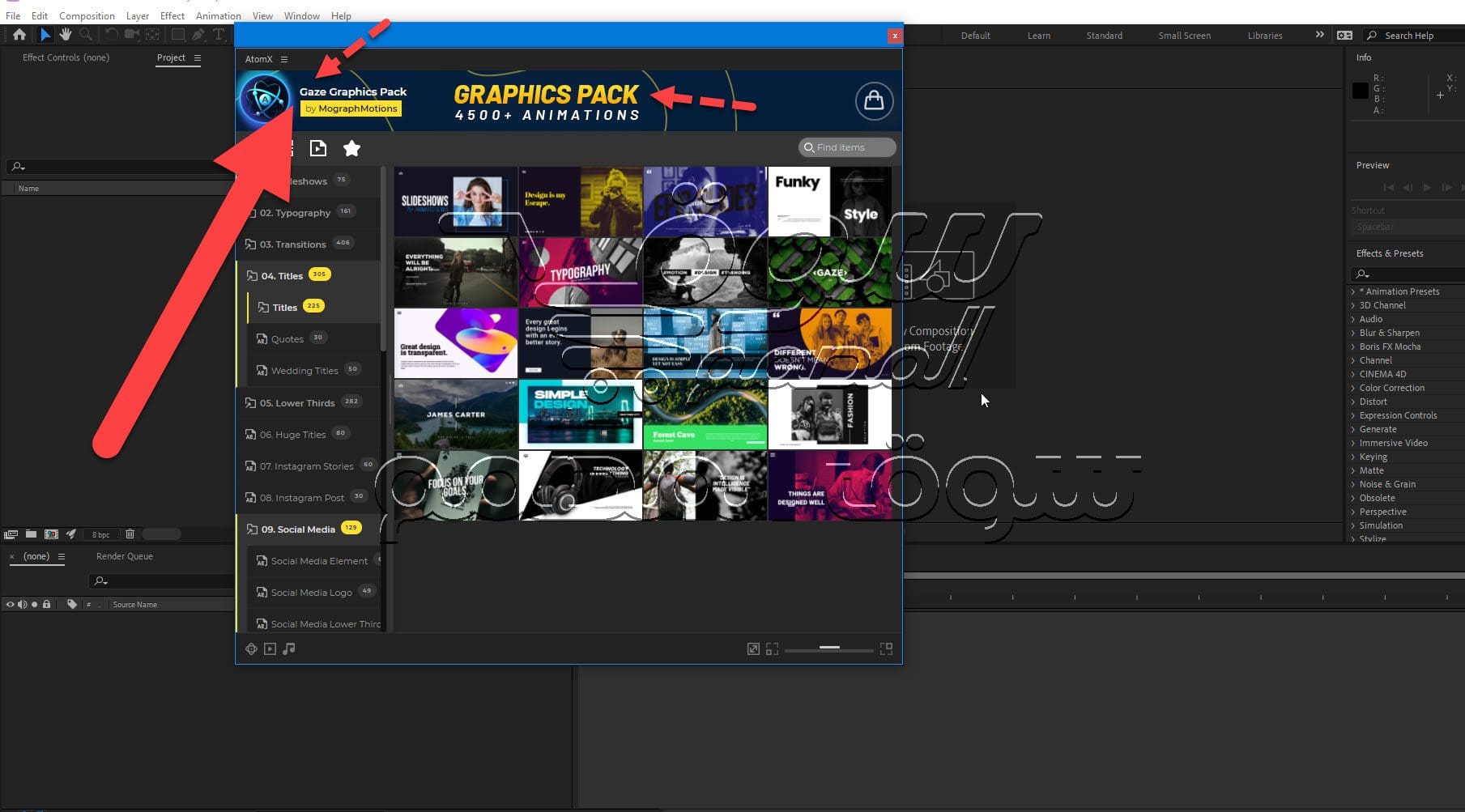Click the Search Help field
Screen dimensions: 1465x812
point(1415,36)
